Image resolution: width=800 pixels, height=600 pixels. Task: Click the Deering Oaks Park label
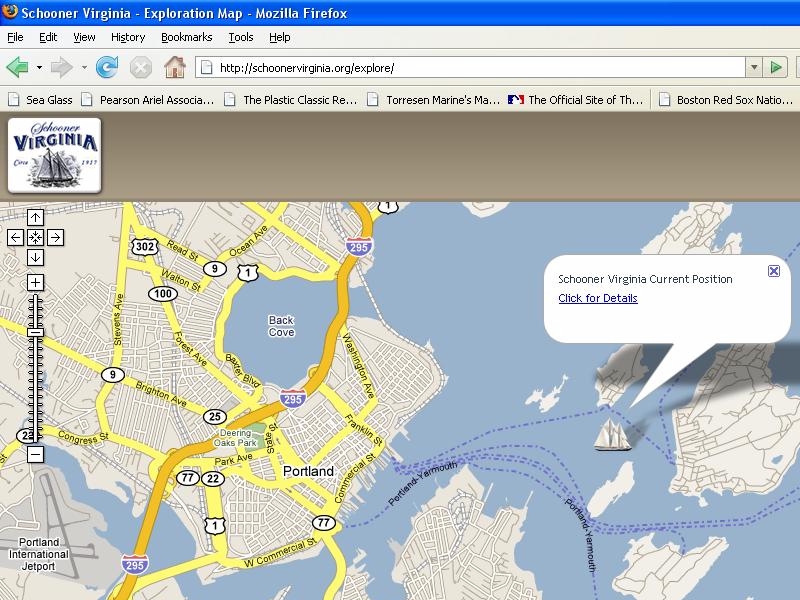coord(235,438)
